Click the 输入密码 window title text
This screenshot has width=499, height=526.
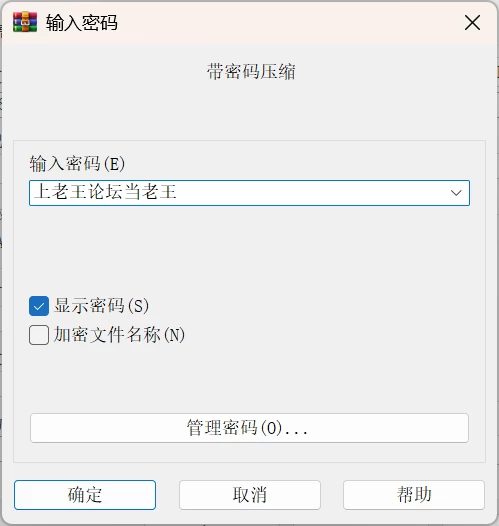(81, 23)
